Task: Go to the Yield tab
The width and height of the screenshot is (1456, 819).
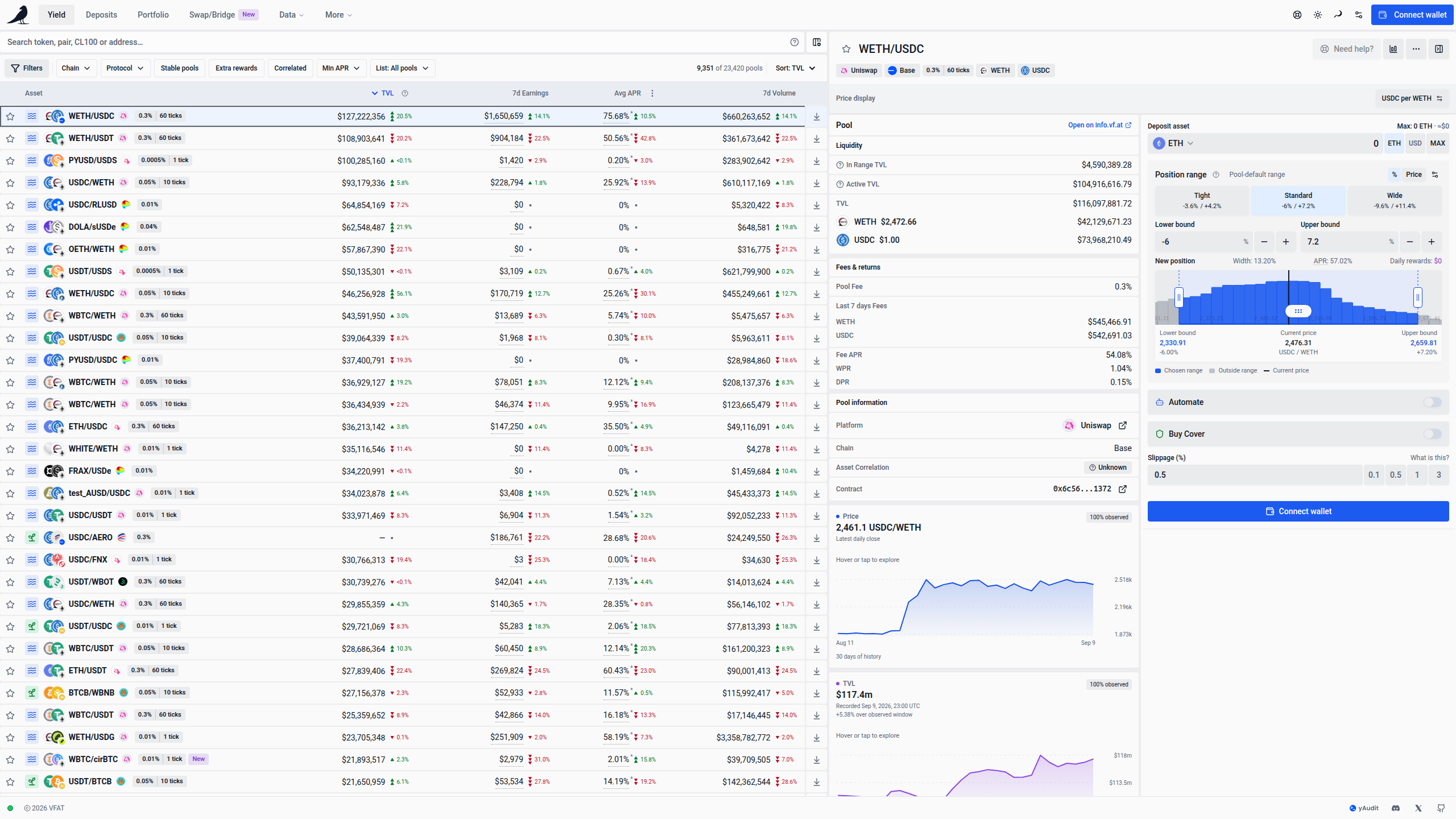Action: [56, 15]
